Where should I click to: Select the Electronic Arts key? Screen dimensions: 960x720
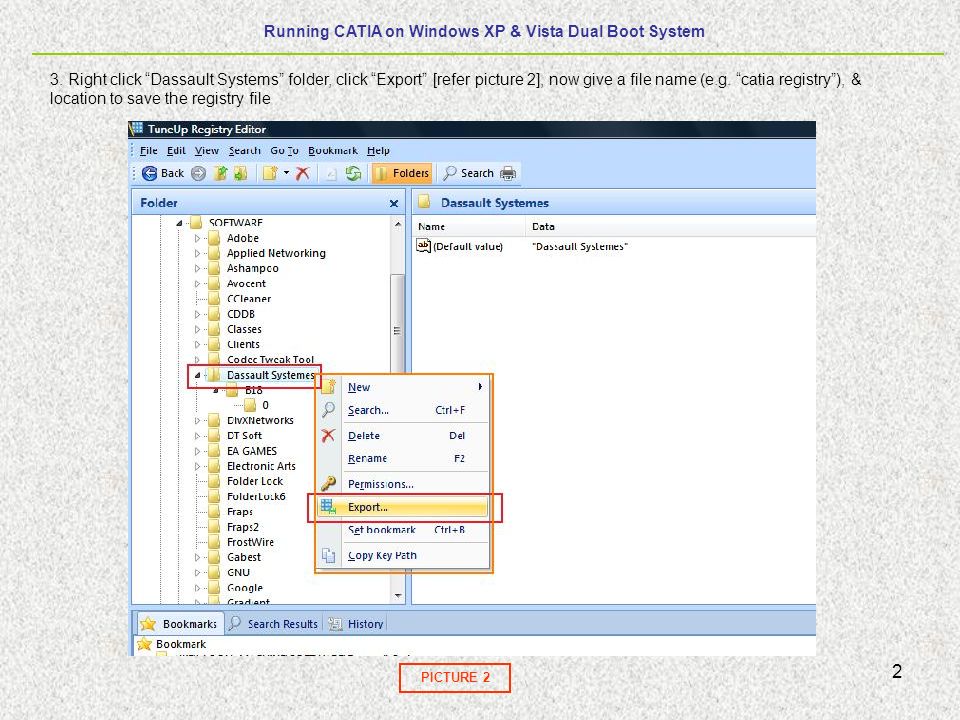tap(261, 467)
